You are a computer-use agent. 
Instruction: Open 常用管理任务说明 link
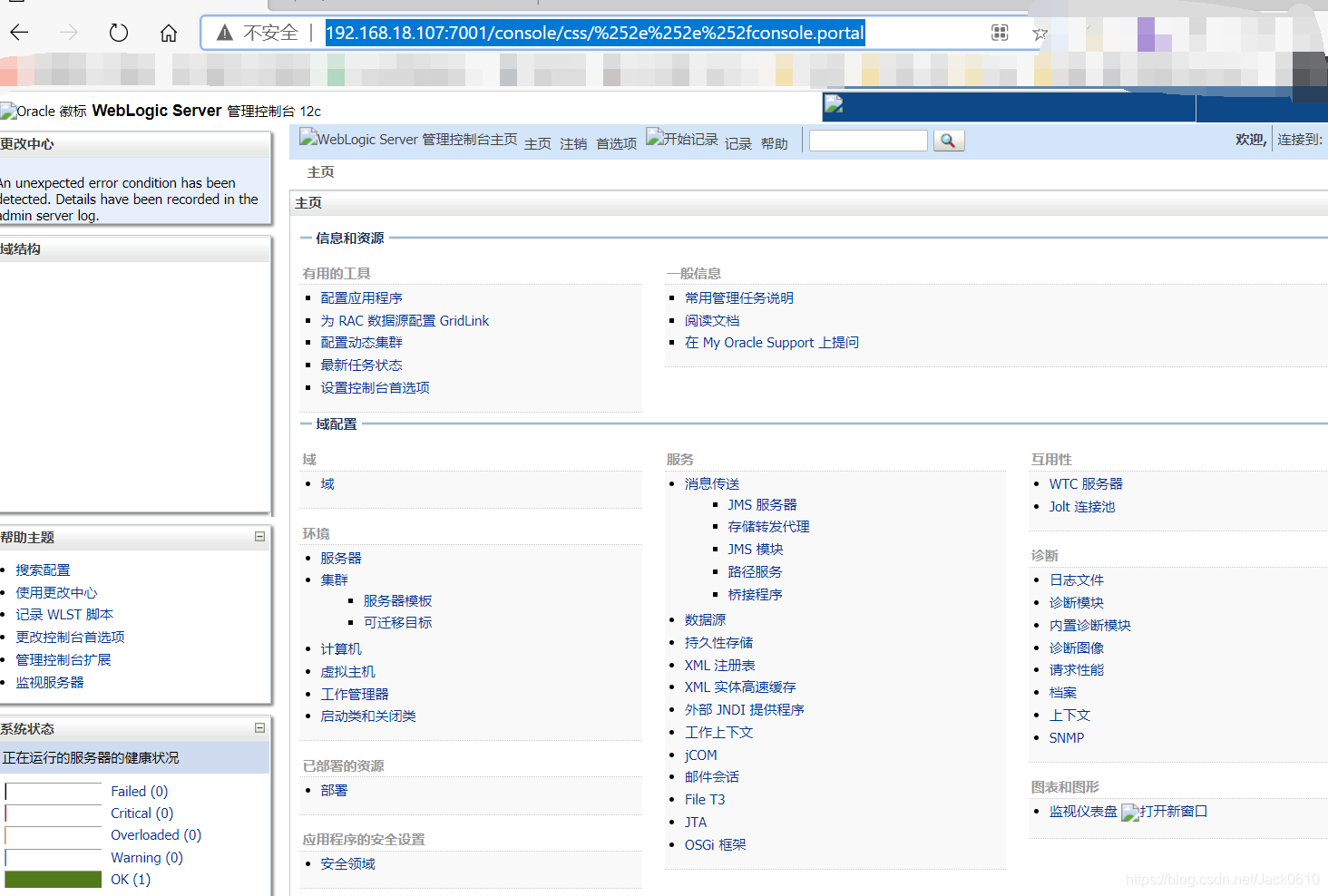tap(739, 297)
